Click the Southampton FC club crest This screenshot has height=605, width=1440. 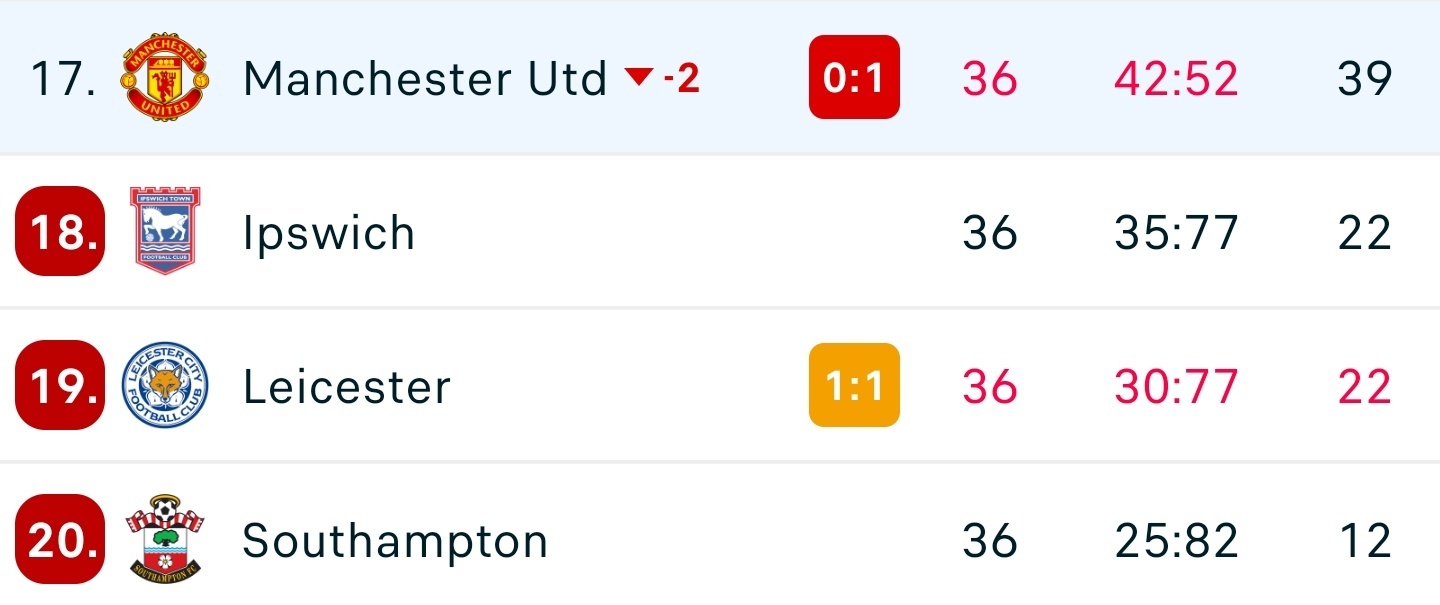pos(165,540)
